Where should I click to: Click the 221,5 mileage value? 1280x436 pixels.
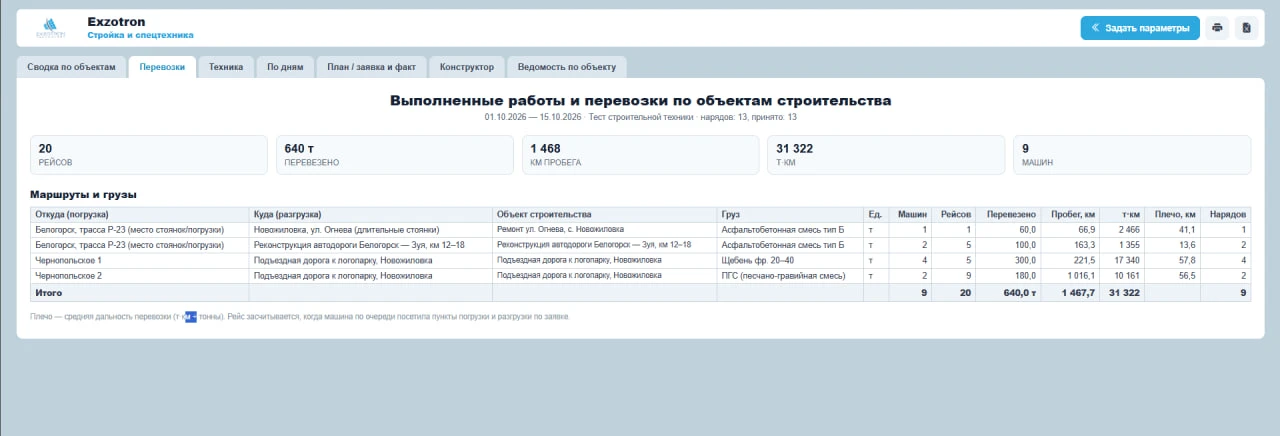click(x=1070, y=260)
